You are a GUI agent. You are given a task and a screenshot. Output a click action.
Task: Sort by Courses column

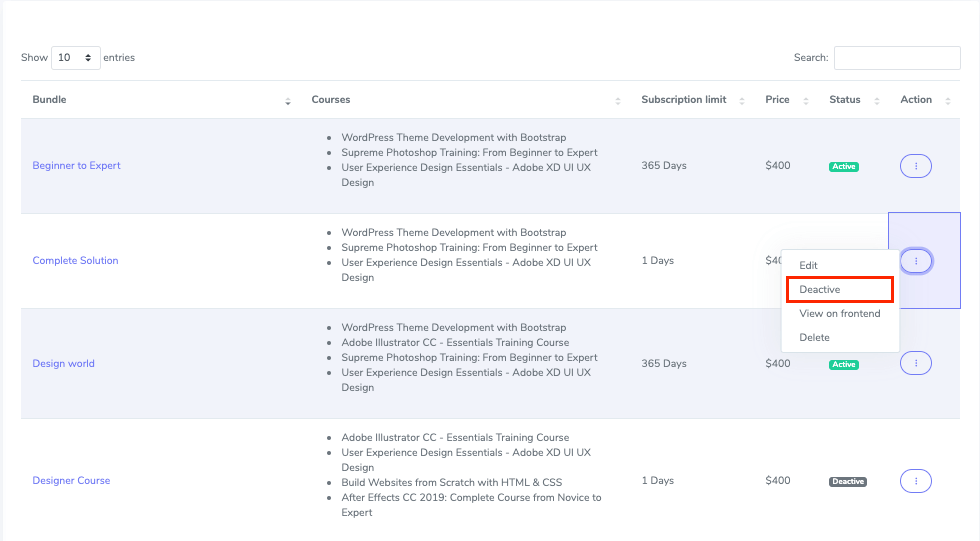tap(617, 101)
